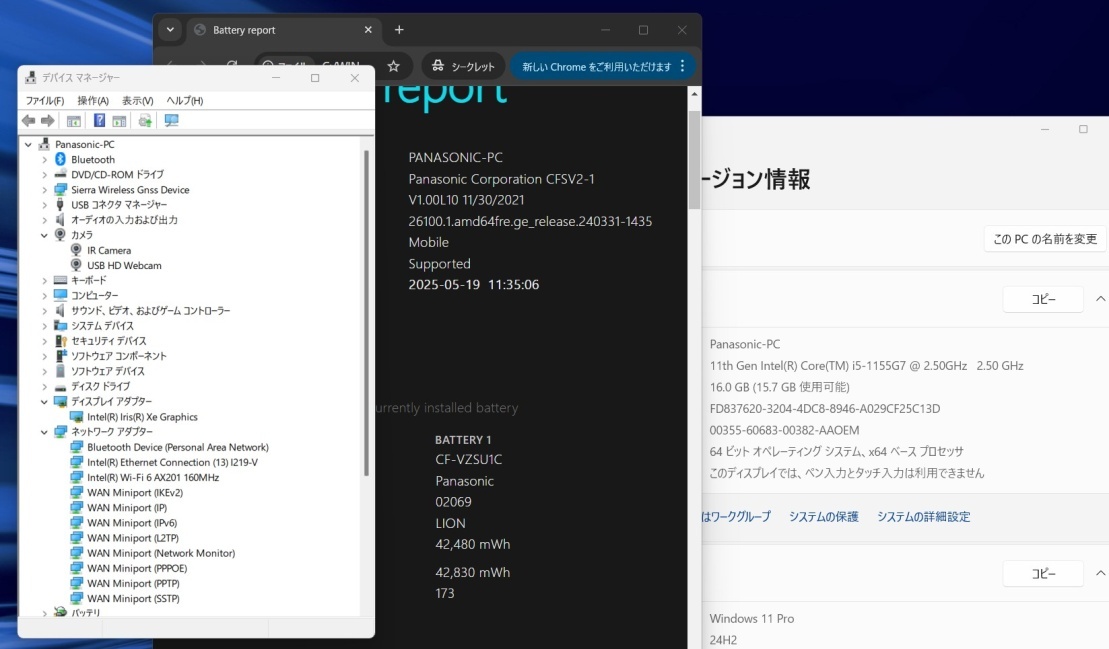The width and height of the screenshot is (1109, 649).
Task: Select the WAN Miniport (SSTP) row
Action: [x=125, y=598]
